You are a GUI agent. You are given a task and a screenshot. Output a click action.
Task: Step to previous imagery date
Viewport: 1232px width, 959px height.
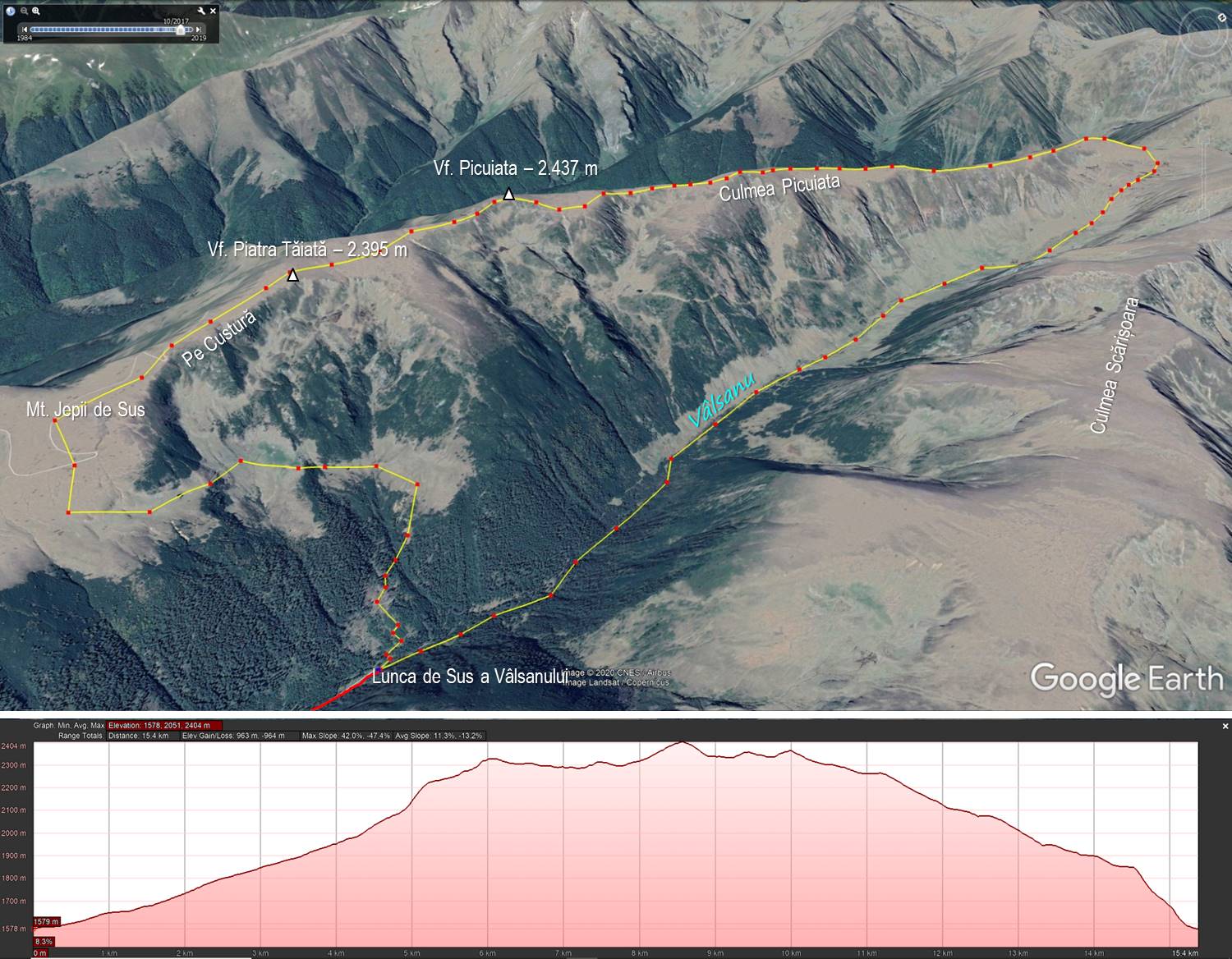pyautogui.click(x=25, y=30)
